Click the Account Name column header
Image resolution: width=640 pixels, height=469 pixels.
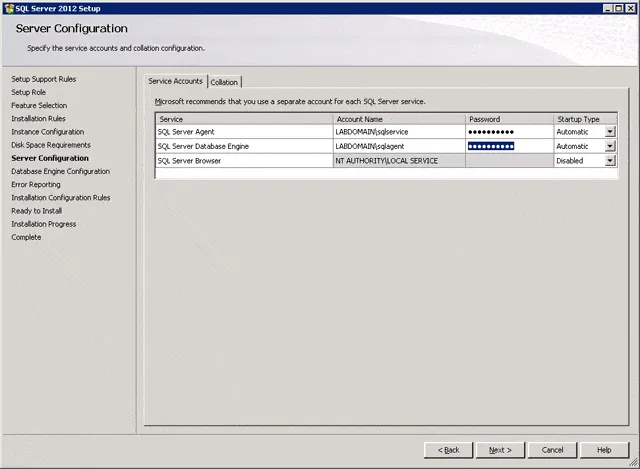point(398,119)
